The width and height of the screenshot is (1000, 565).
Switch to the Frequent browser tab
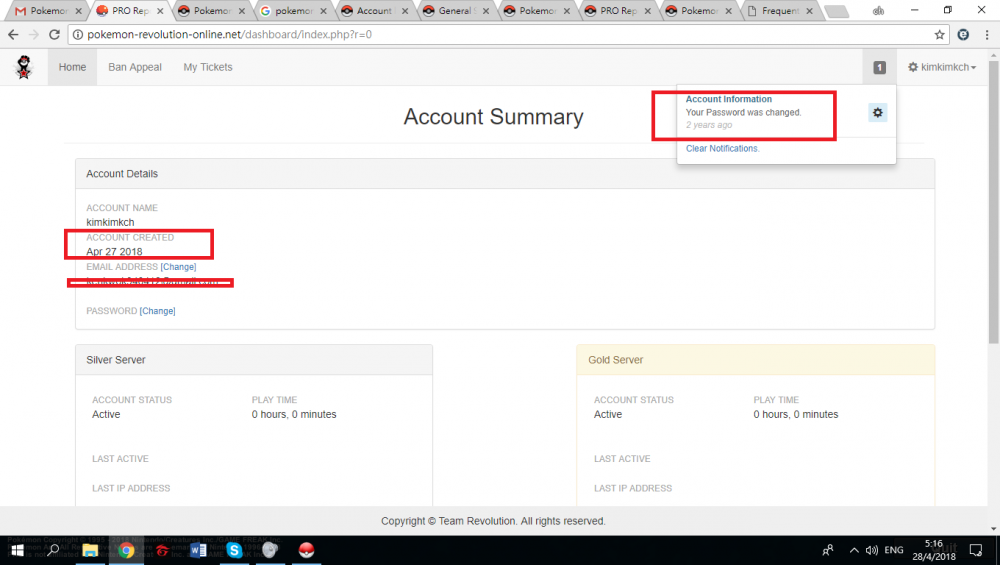780,11
